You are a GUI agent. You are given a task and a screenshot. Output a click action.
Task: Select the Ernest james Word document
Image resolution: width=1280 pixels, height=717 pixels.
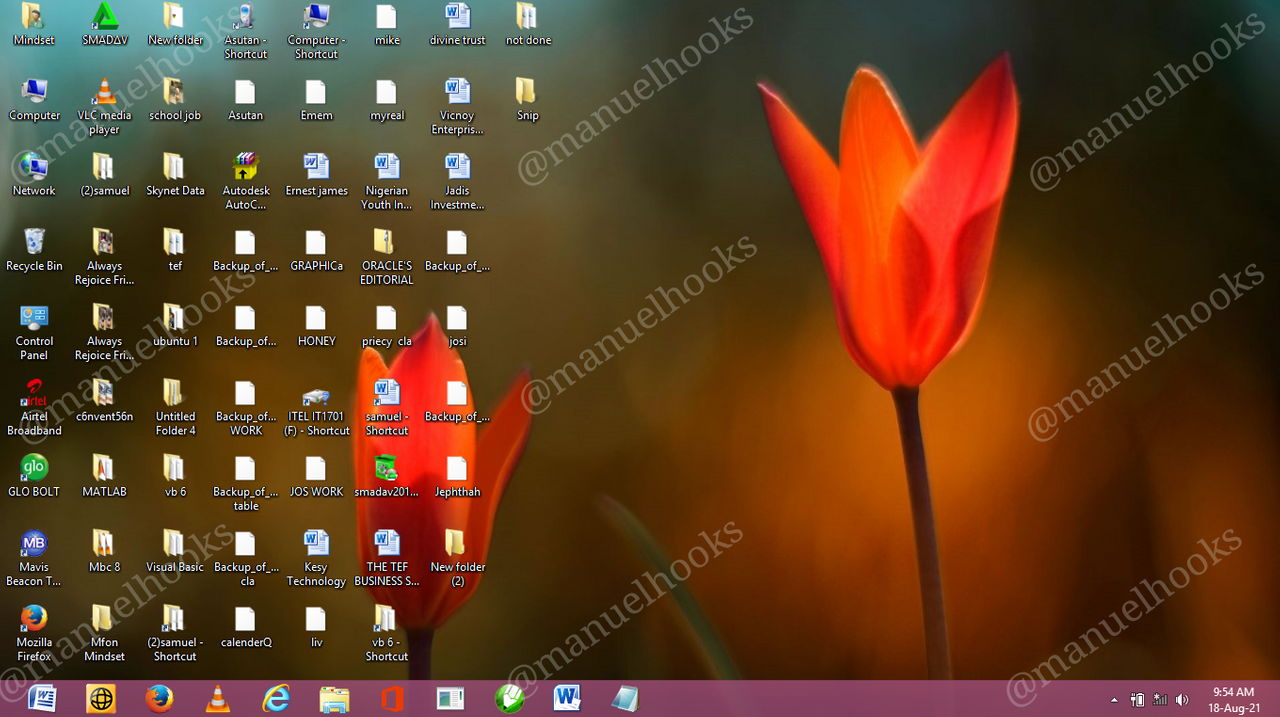(316, 174)
